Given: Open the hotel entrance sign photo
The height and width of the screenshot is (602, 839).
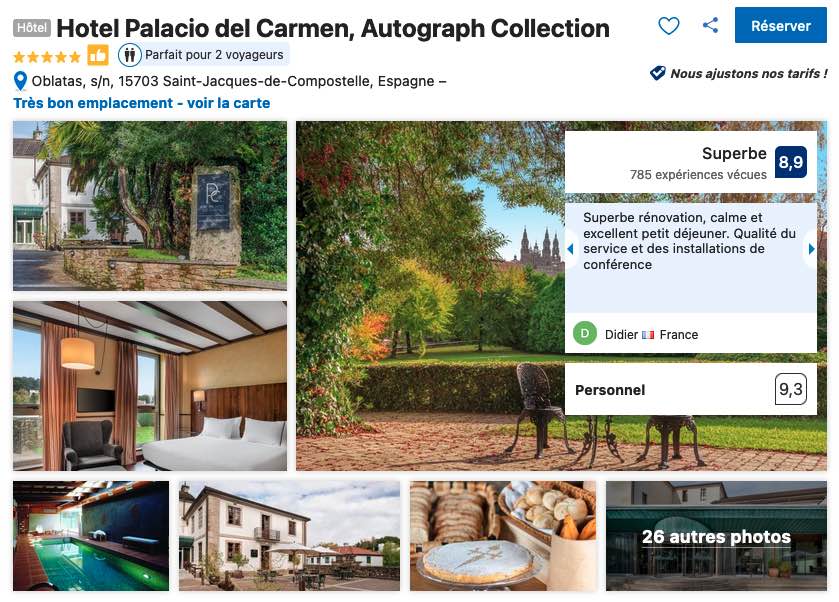Looking at the screenshot, I should (x=150, y=206).
